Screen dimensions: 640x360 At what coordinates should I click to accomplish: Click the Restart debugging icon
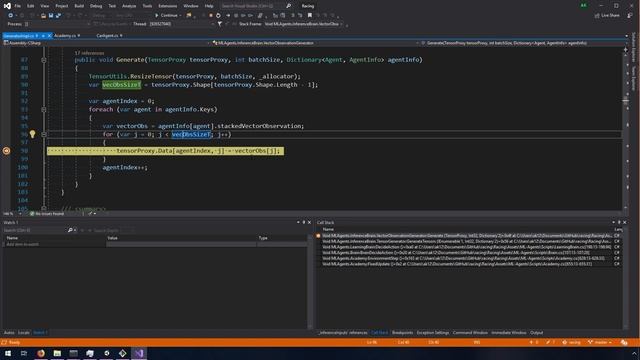click(x=218, y=16)
